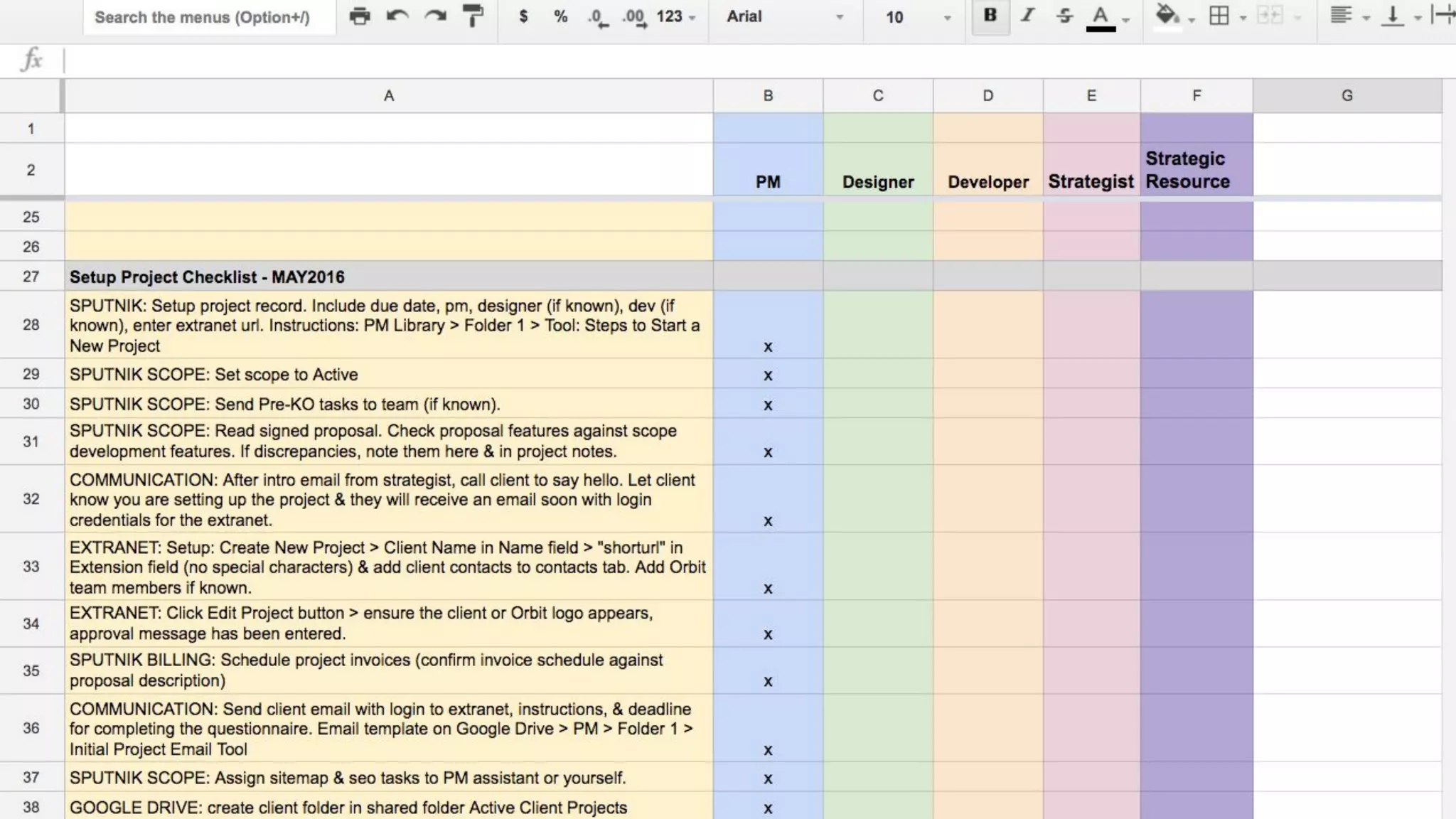
Task: Format selection as percent
Action: click(x=560, y=16)
